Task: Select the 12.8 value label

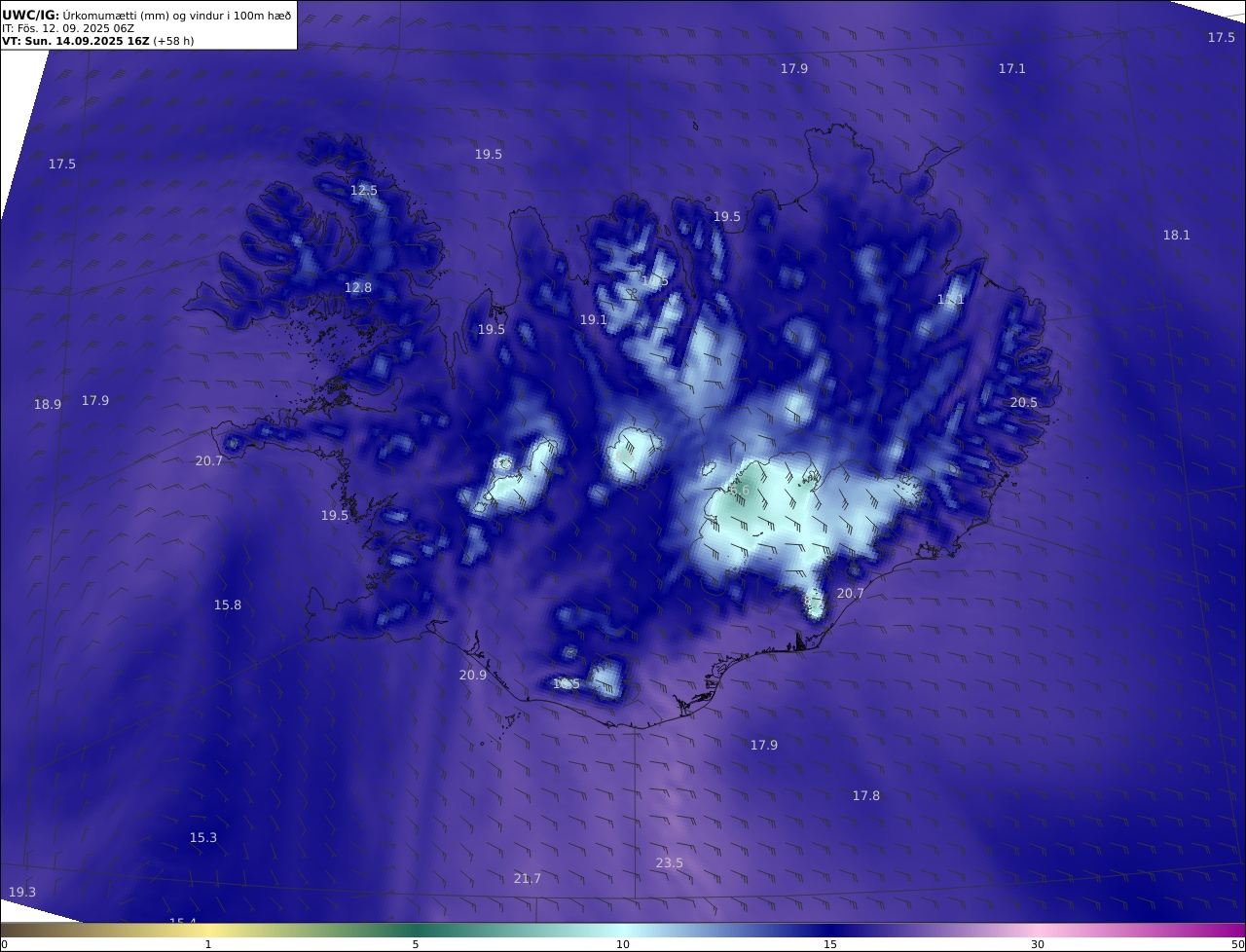Action: point(358,287)
